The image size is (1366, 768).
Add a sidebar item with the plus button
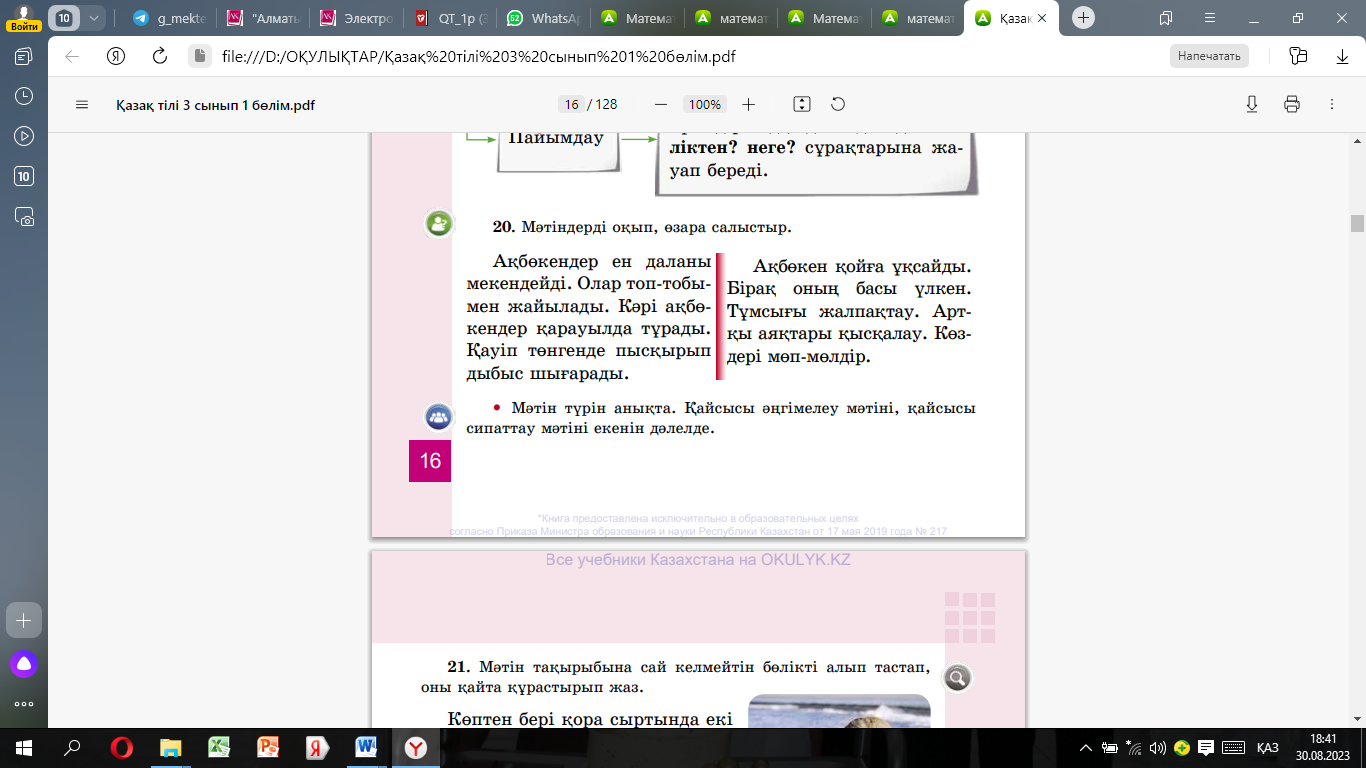tap(24, 620)
